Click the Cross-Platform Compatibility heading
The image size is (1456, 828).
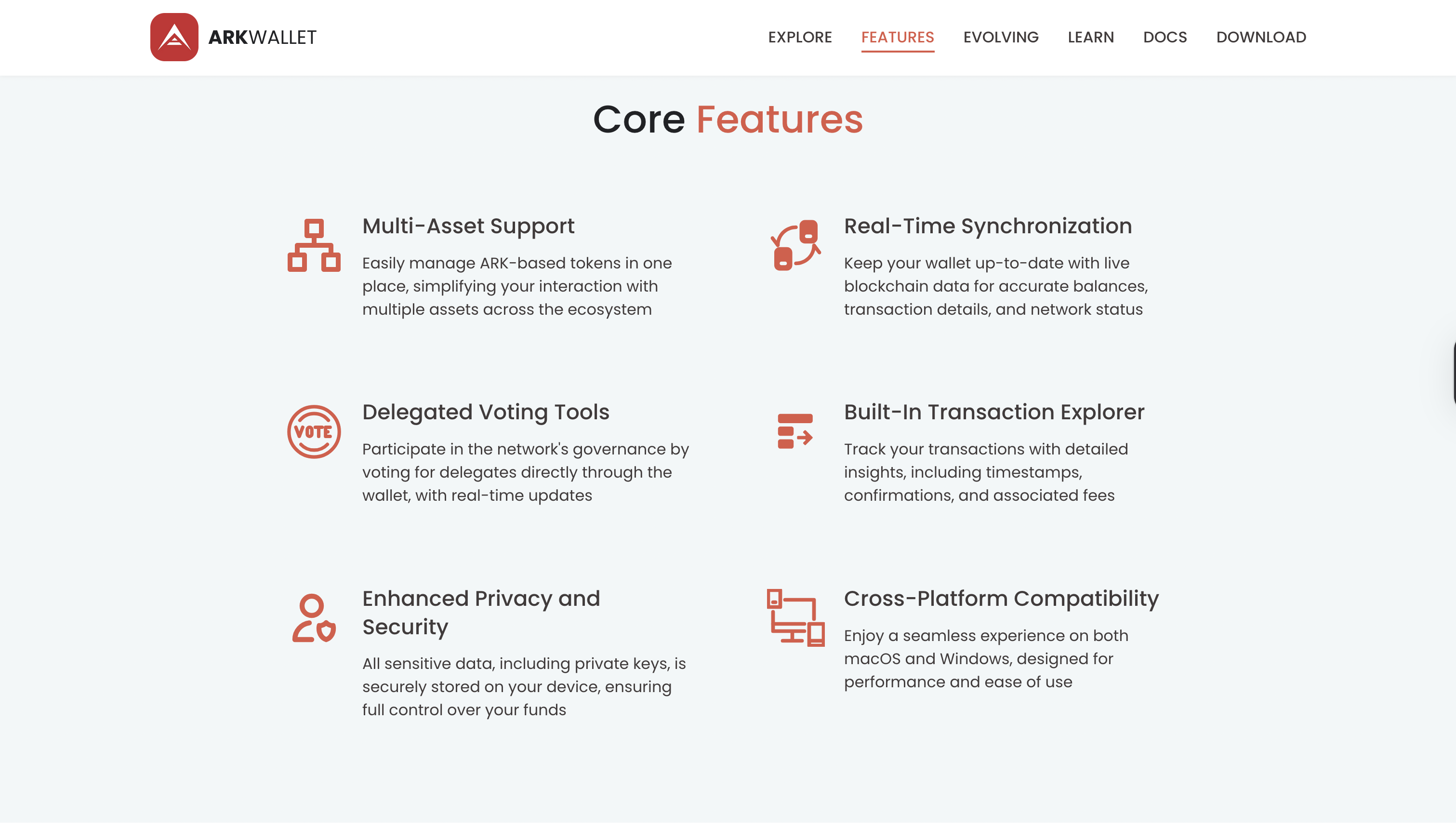(1001, 599)
